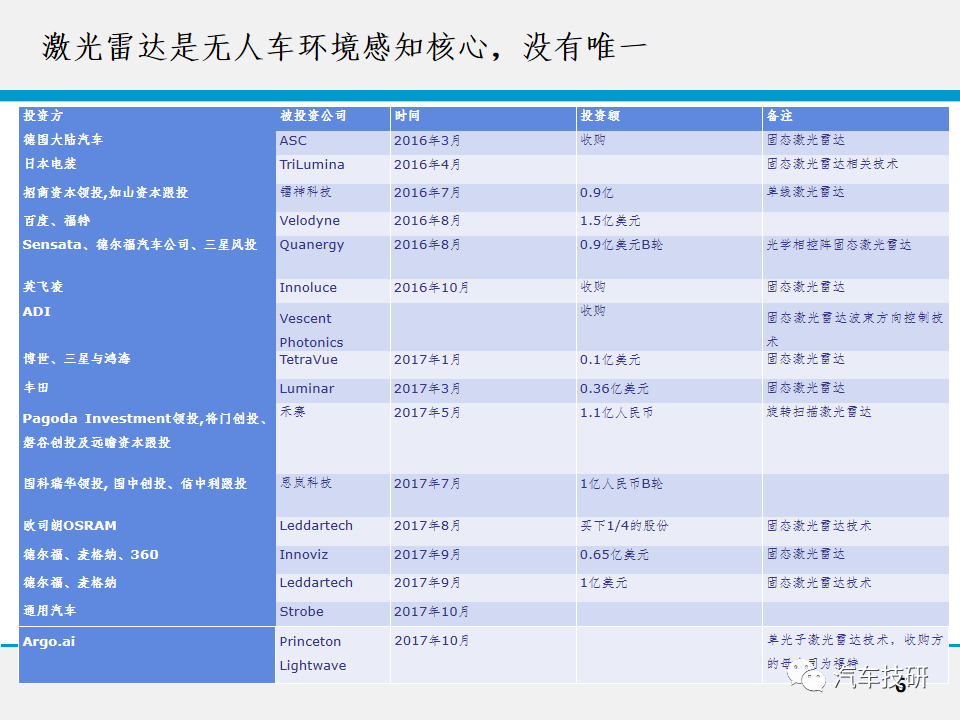Select the '0.9亿美元B轮' amount cell
The height and width of the screenshot is (720, 960).
click(669, 257)
